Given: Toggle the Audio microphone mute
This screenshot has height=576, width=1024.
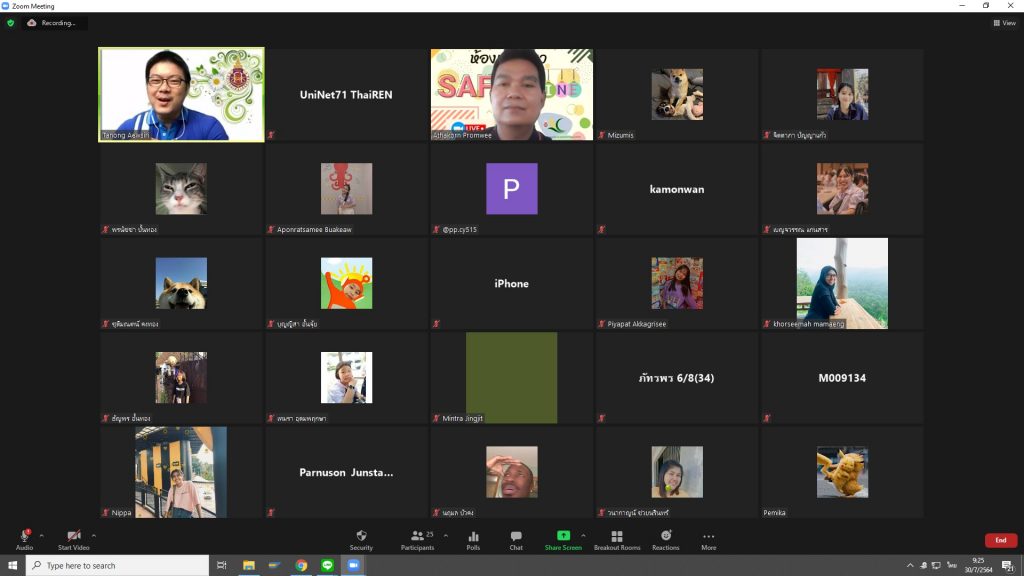Looking at the screenshot, I should [x=24, y=537].
